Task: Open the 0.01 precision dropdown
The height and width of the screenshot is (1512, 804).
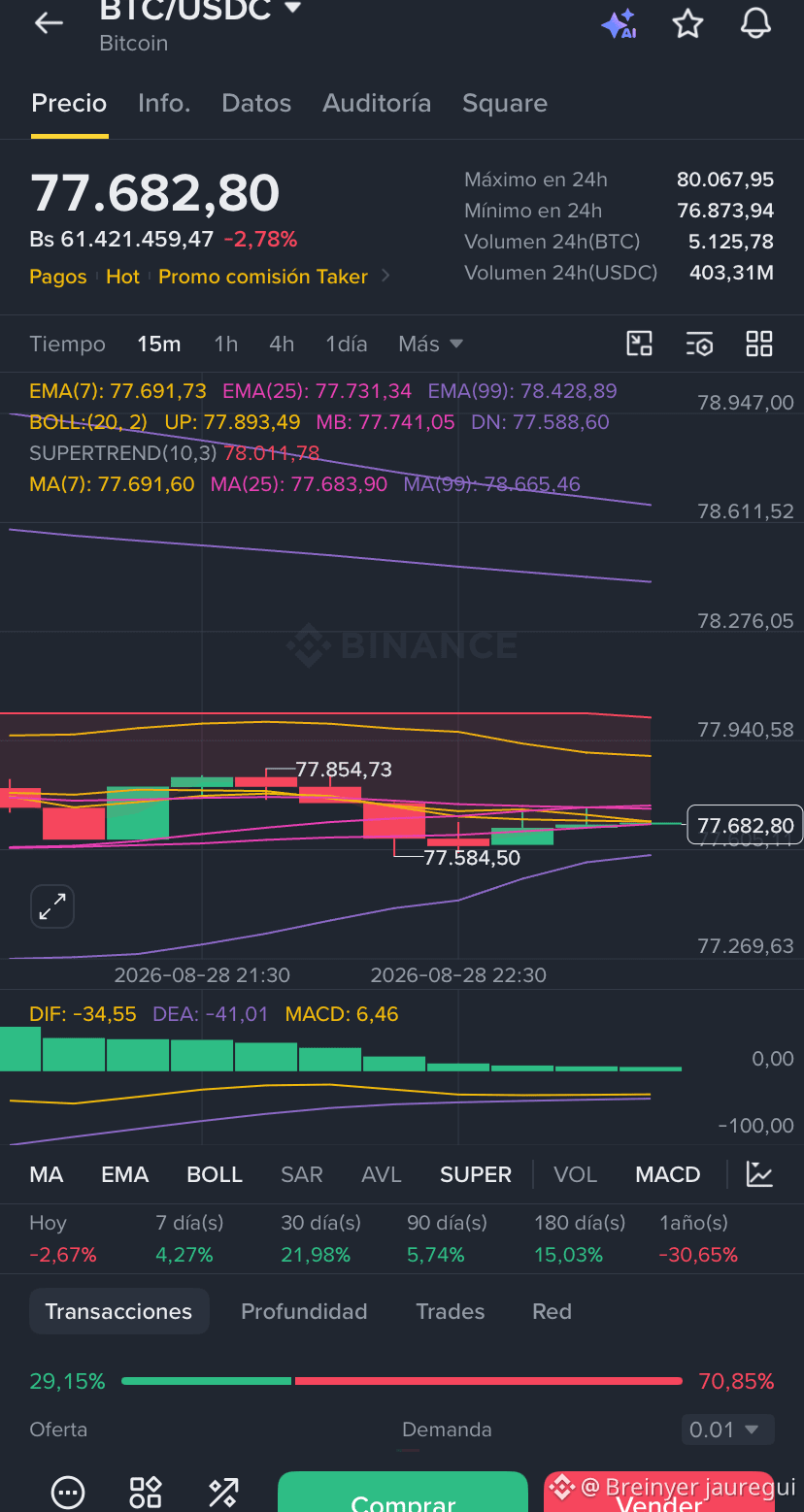Action: click(727, 1430)
